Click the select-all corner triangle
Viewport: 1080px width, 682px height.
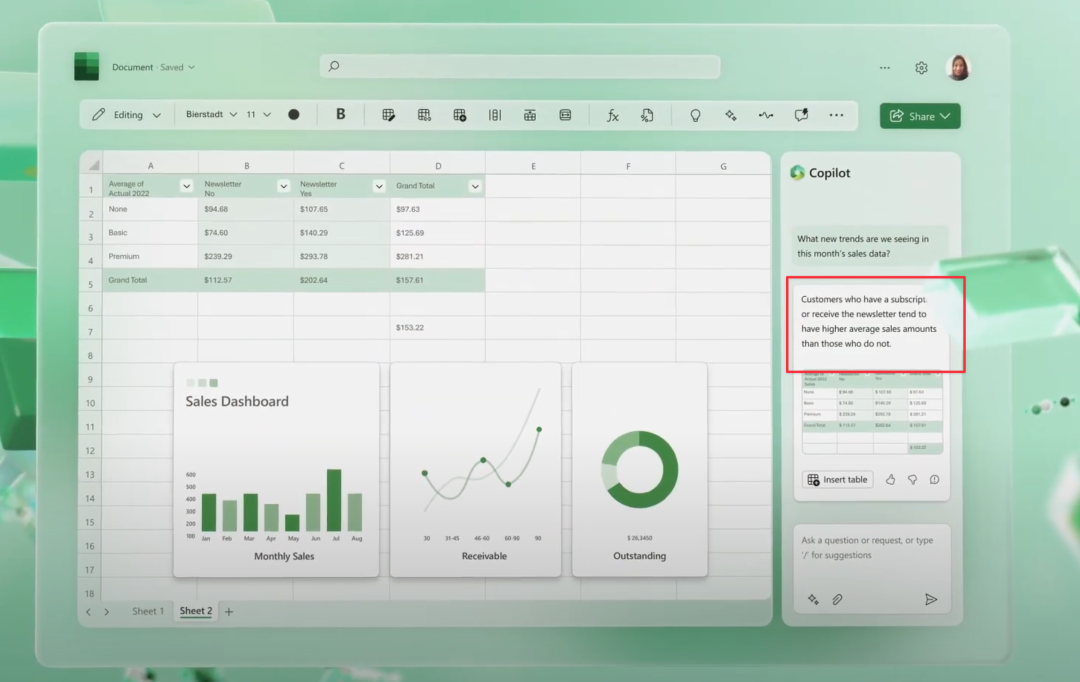pos(93,165)
